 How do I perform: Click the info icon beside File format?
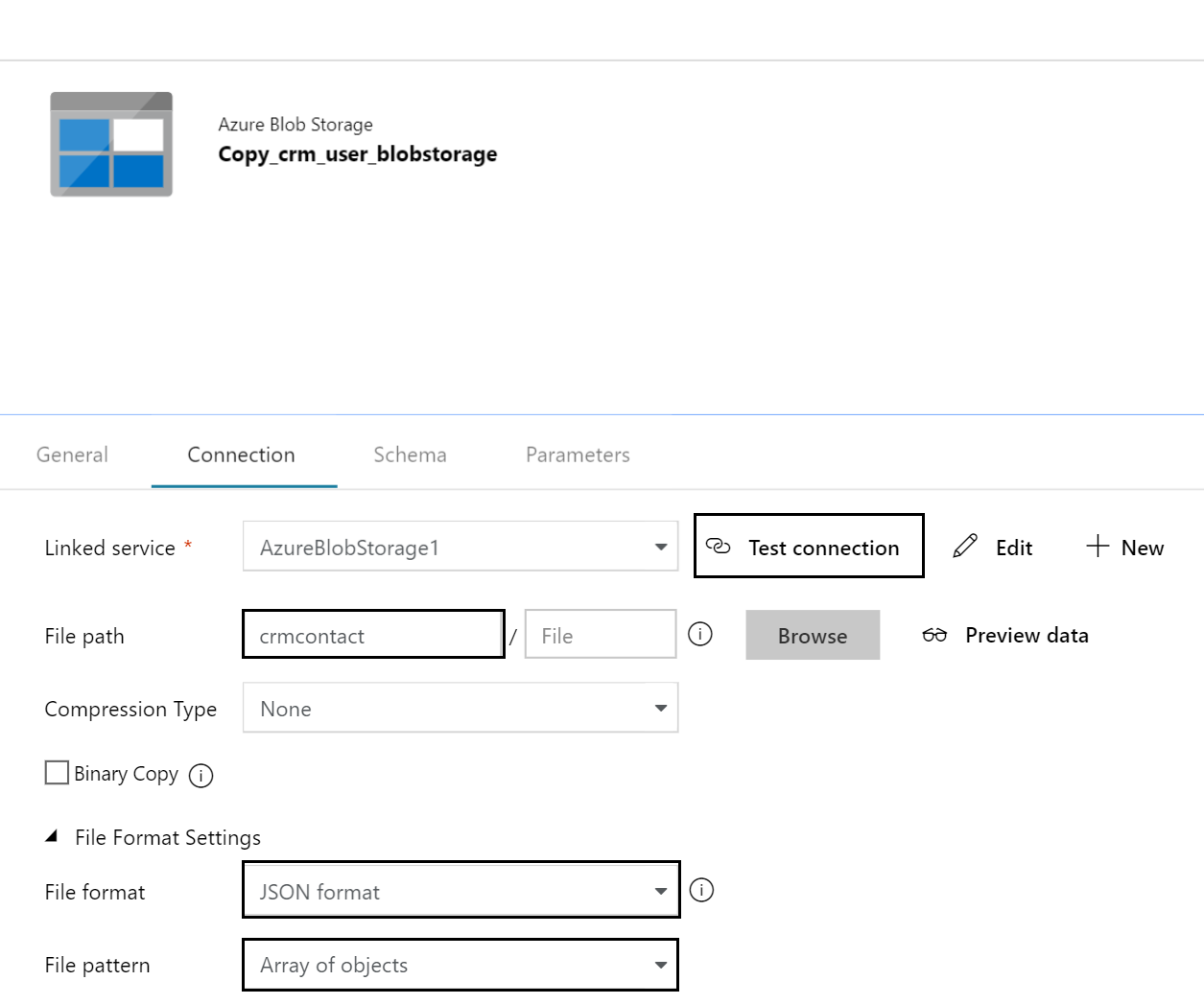coord(701,890)
